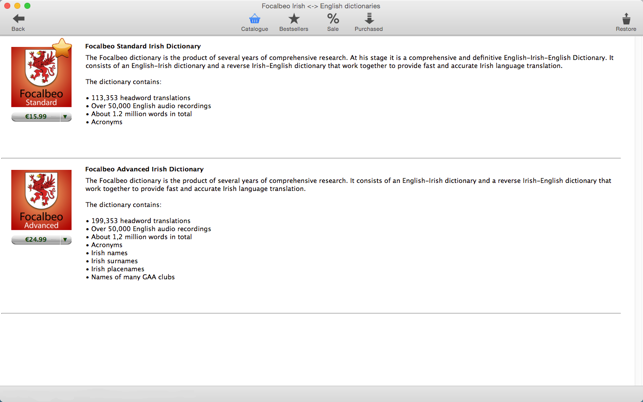Go back with the Back arrow
Screen dimensions: 643x402
(x=18, y=22)
